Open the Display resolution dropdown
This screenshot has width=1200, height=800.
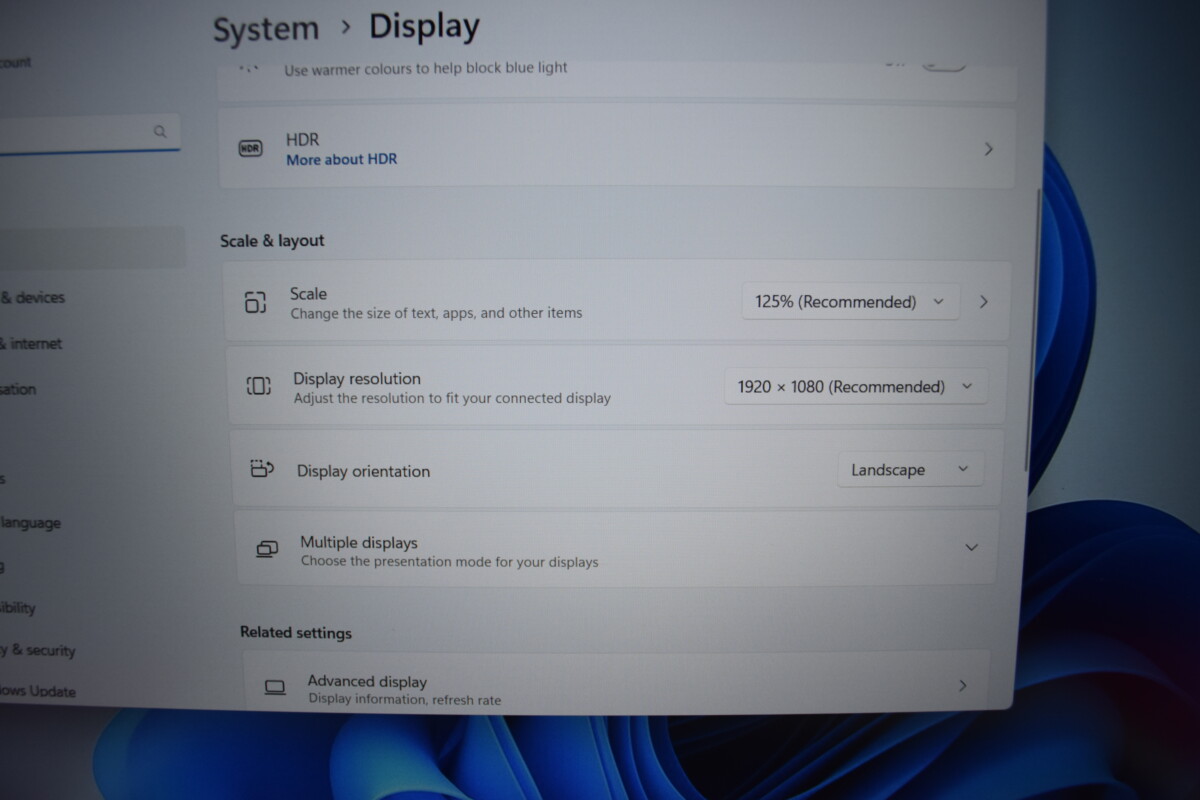(x=855, y=386)
